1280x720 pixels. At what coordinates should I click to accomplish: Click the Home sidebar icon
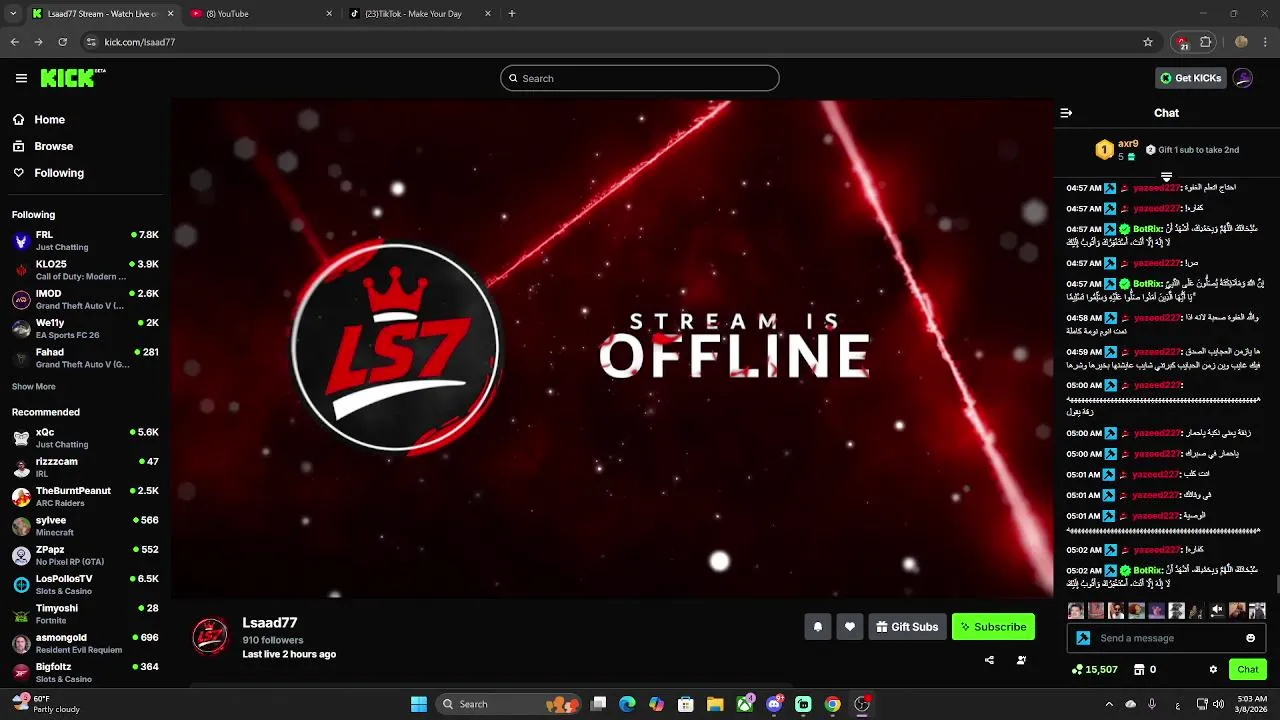(18, 119)
